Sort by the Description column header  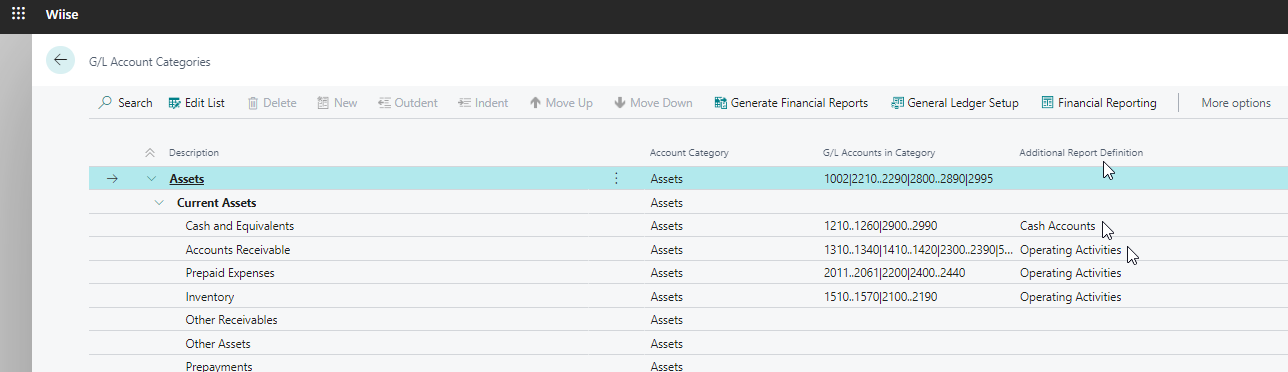[x=194, y=153]
